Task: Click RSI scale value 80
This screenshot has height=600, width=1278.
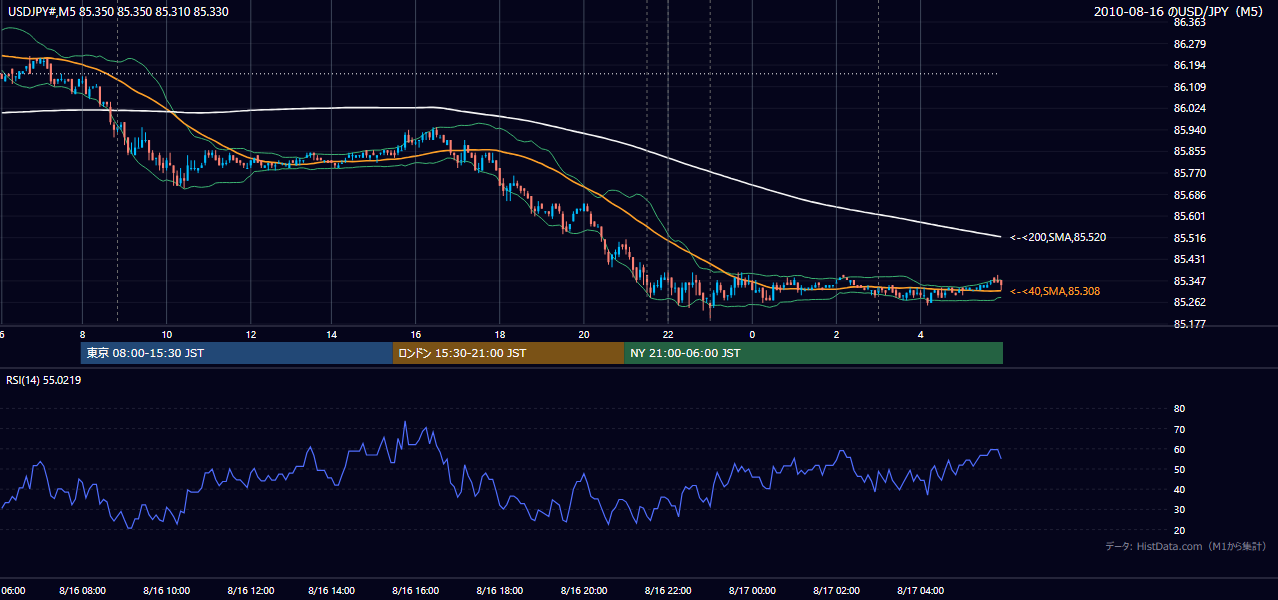Action: (1179, 409)
